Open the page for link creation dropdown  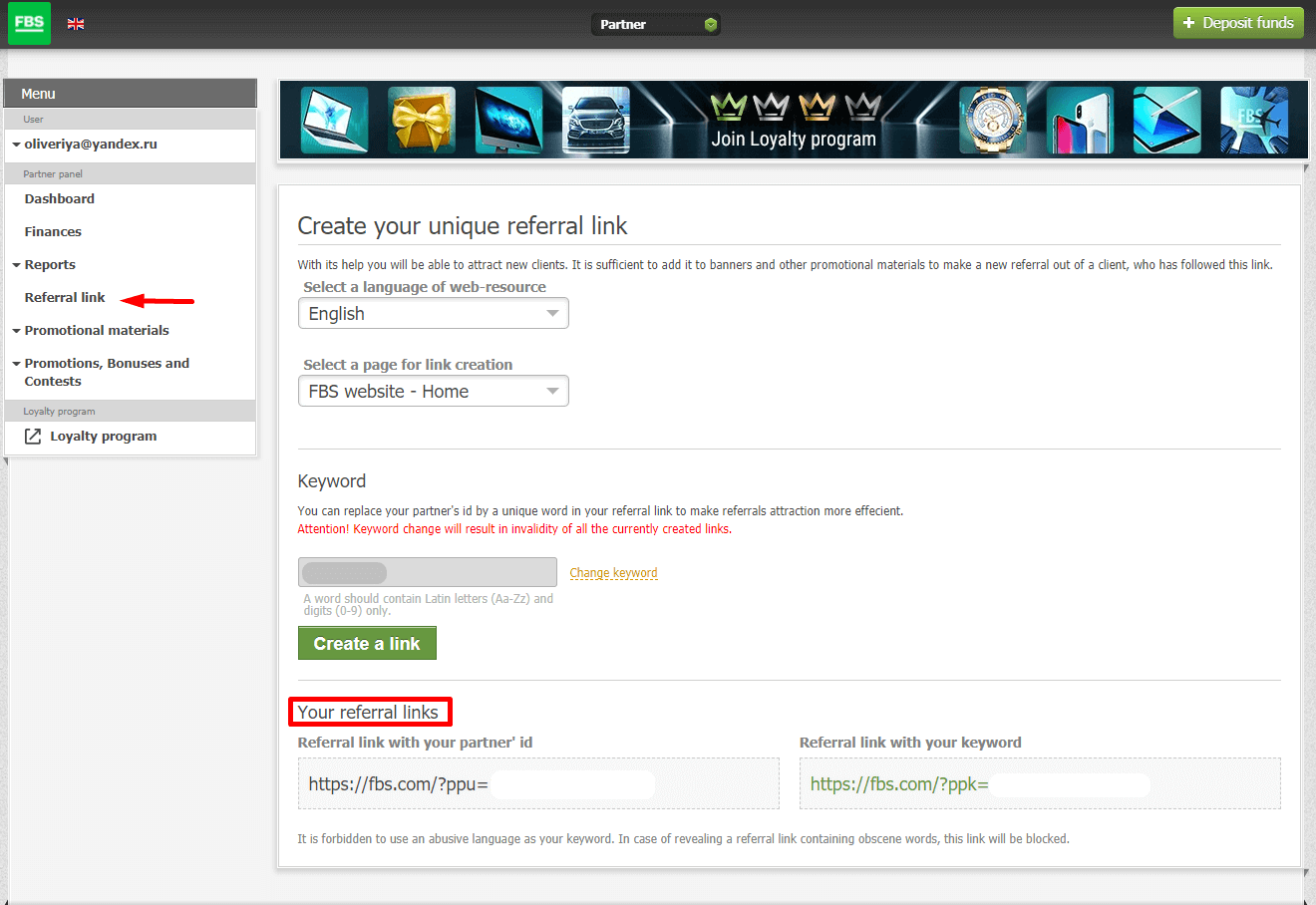433,392
